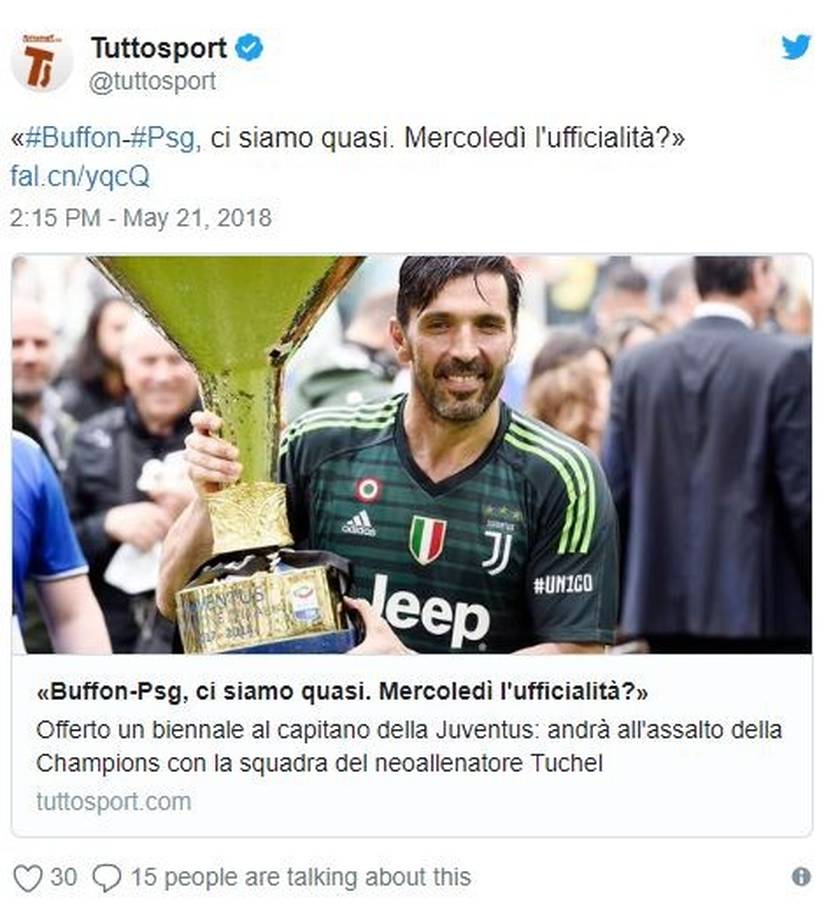Click the reply speech bubble icon

[x=107, y=878]
